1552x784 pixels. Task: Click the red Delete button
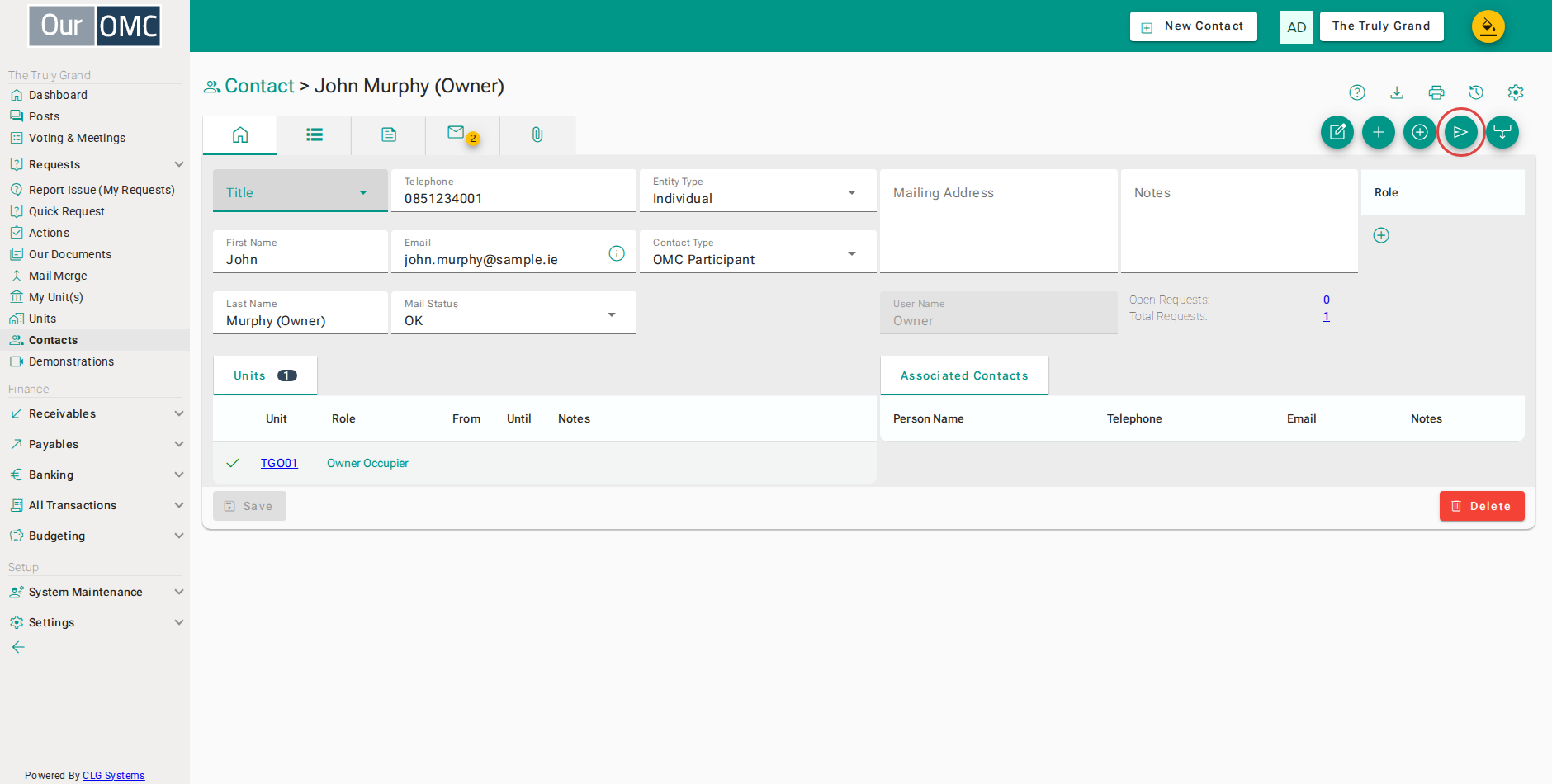tap(1482, 506)
